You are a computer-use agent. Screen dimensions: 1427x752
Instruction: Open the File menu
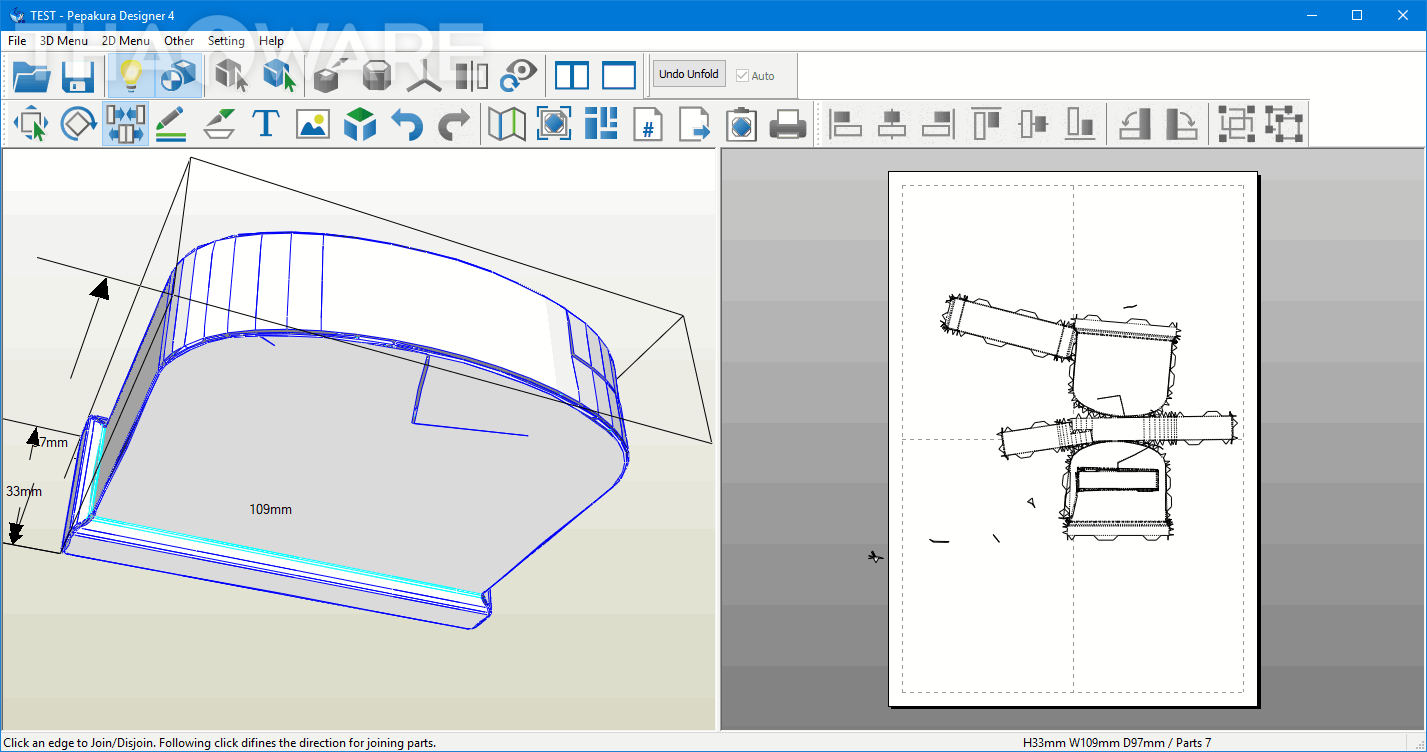[x=17, y=41]
